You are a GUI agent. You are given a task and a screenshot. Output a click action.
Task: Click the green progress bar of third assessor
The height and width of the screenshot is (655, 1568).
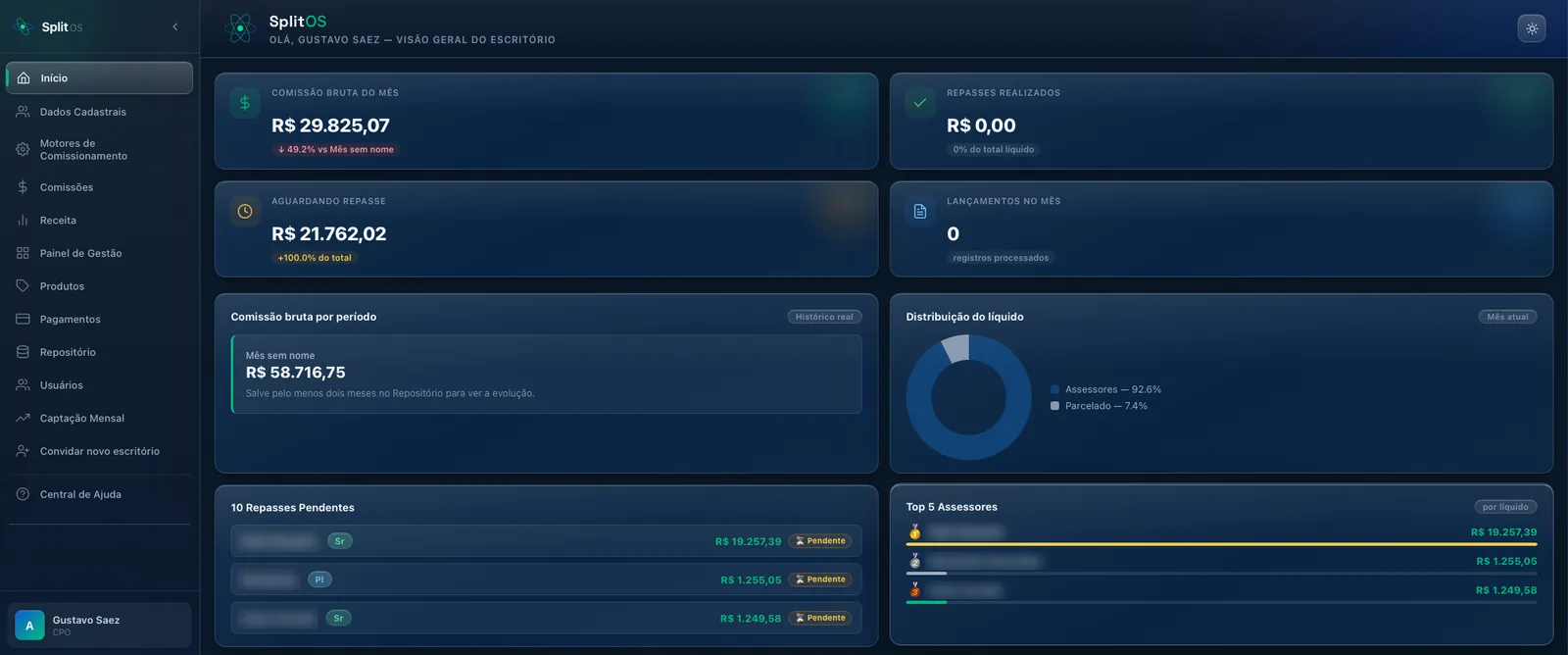click(926, 602)
